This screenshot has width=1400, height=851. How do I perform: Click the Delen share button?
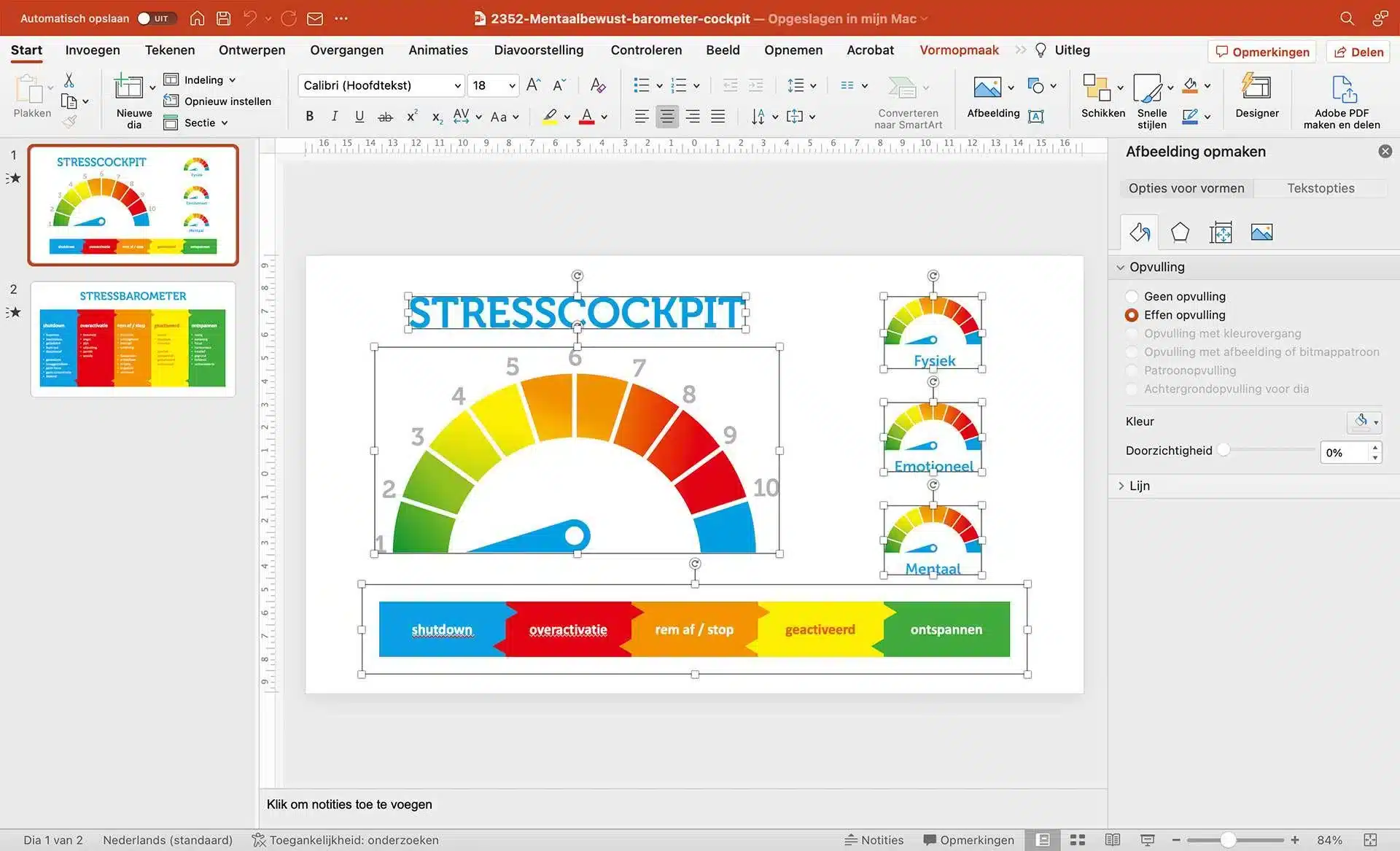pyautogui.click(x=1358, y=52)
